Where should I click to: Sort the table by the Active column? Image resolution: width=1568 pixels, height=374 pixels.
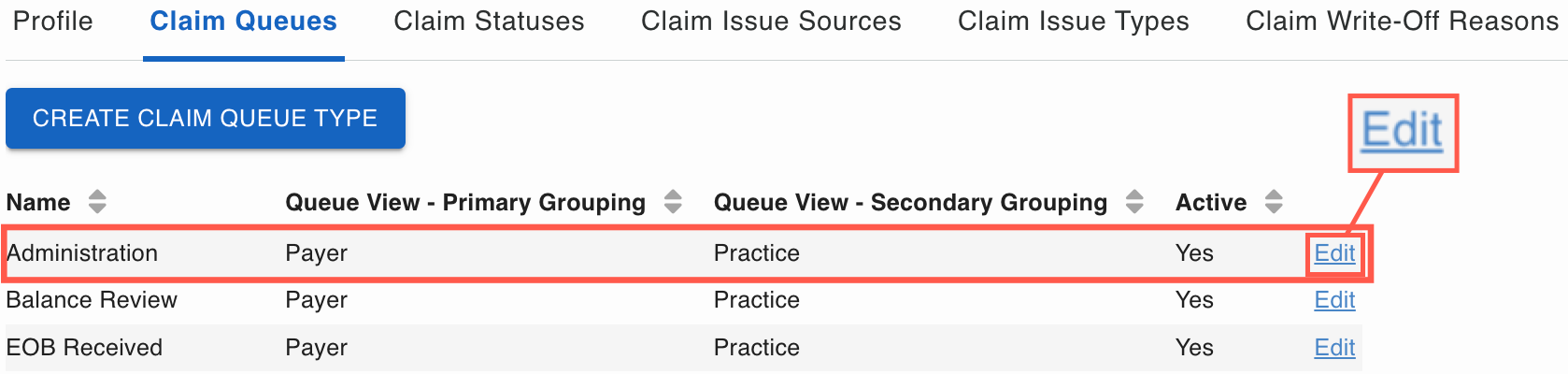click(1274, 202)
